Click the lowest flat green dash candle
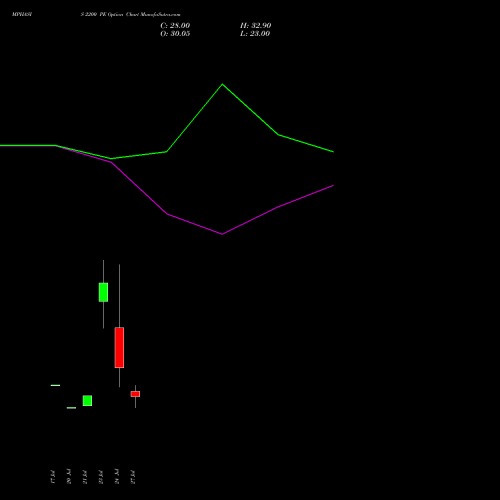The image size is (500, 500). 71,408
